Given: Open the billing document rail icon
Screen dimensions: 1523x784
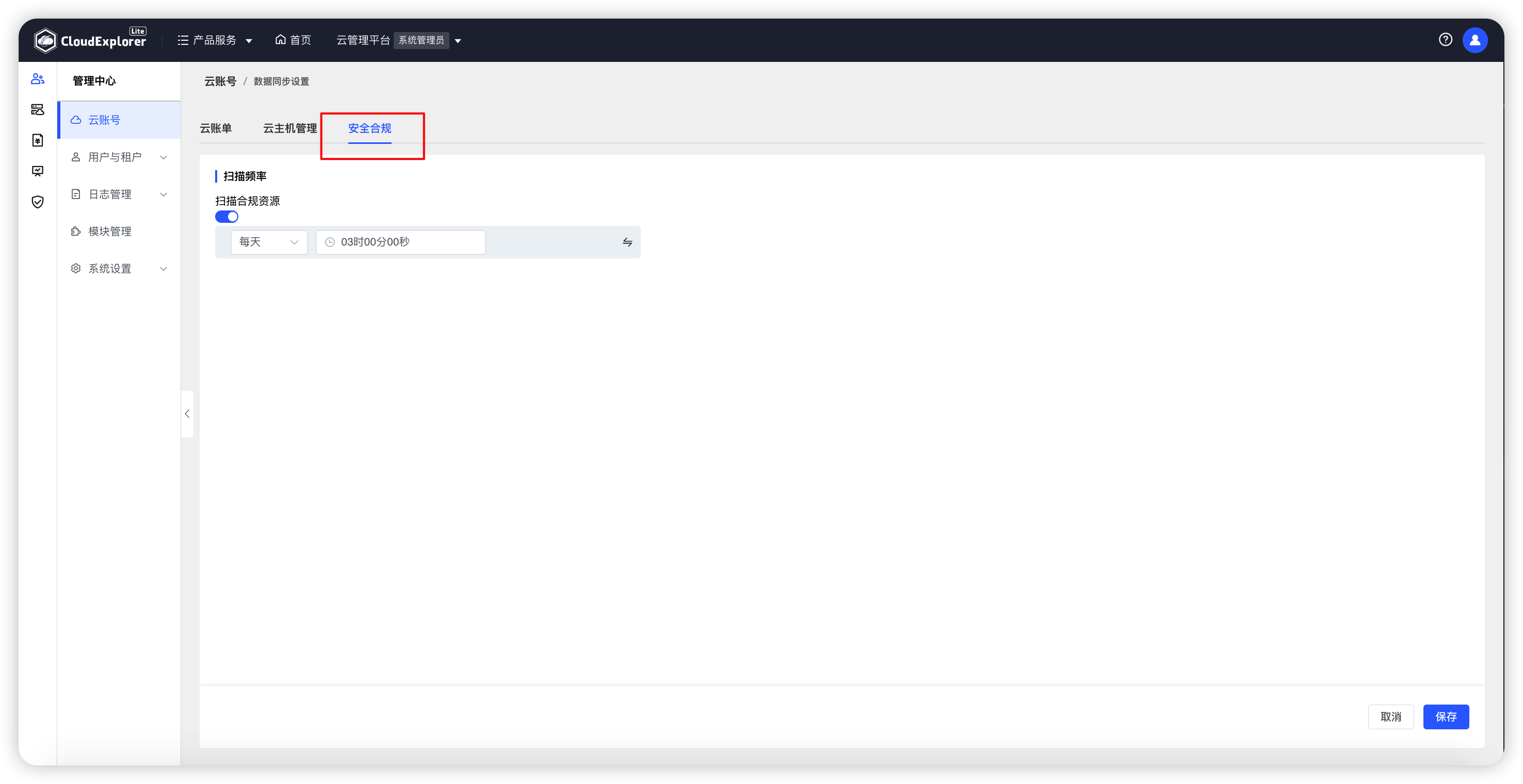Looking at the screenshot, I should 38,140.
